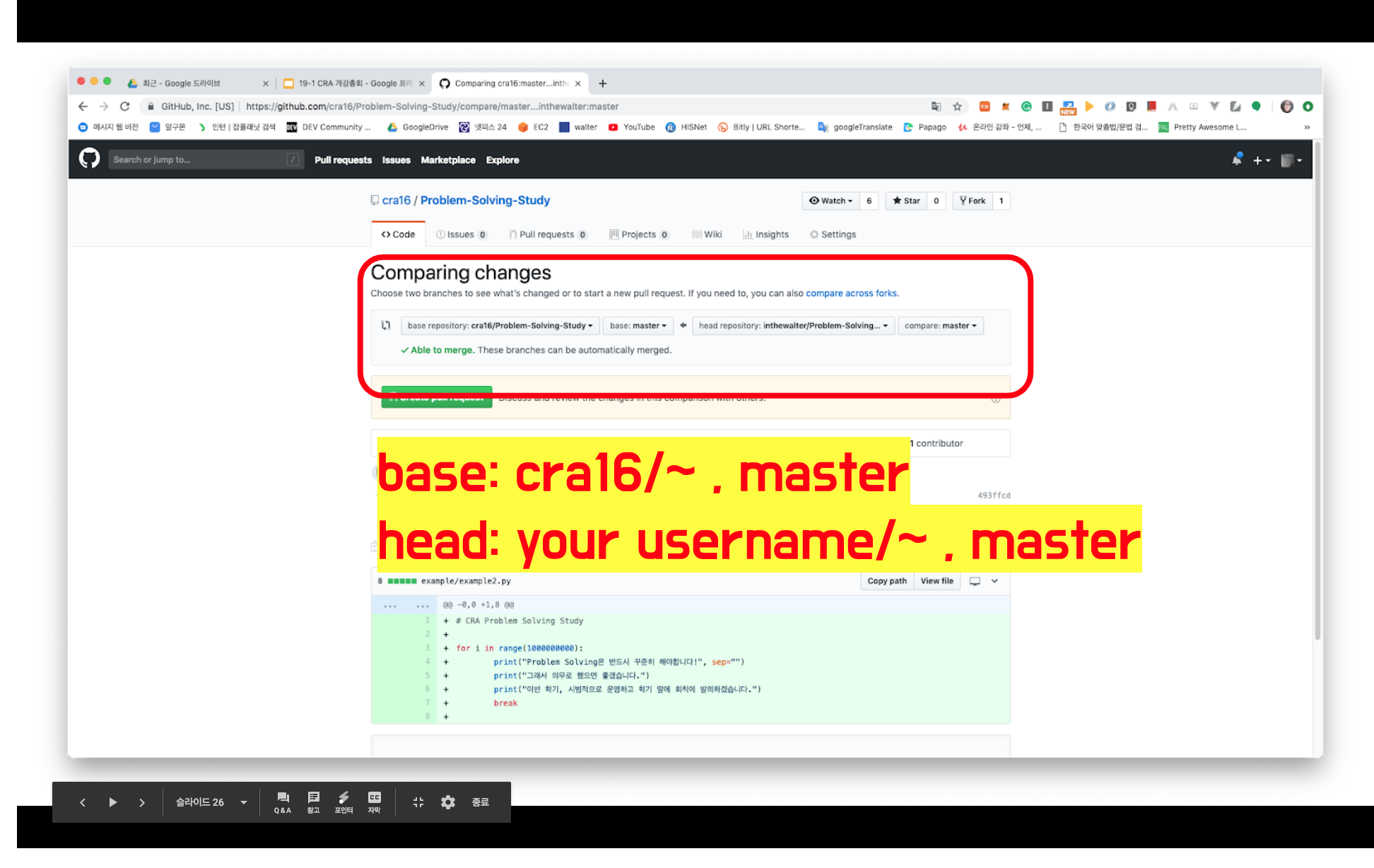Toggle the Watch button for the repository
This screenshot has height=868, width=1374.
point(830,201)
